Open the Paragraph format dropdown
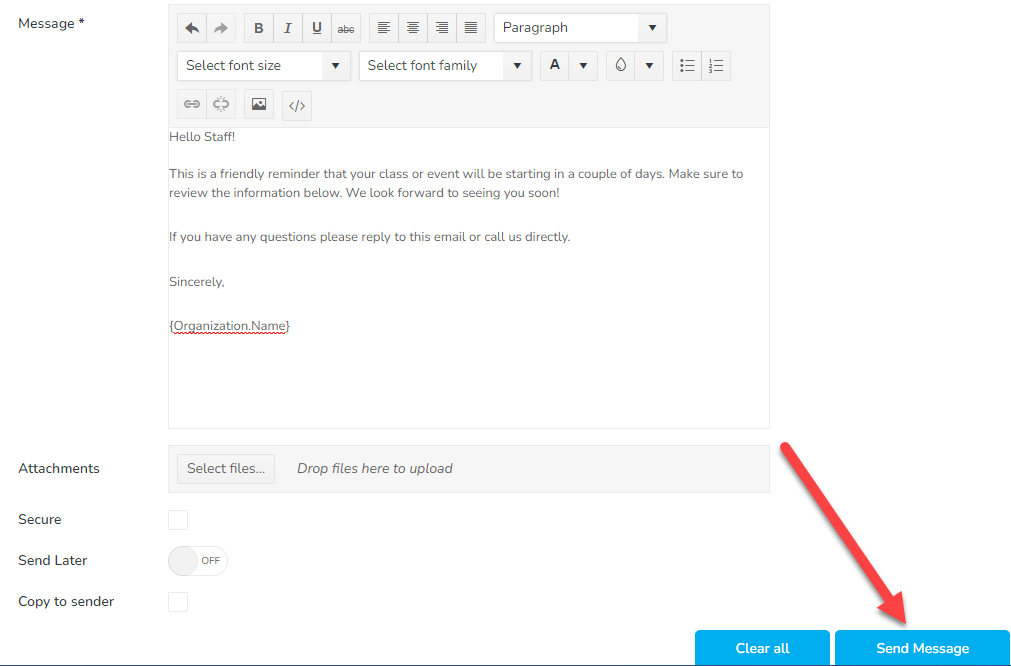 tap(580, 28)
